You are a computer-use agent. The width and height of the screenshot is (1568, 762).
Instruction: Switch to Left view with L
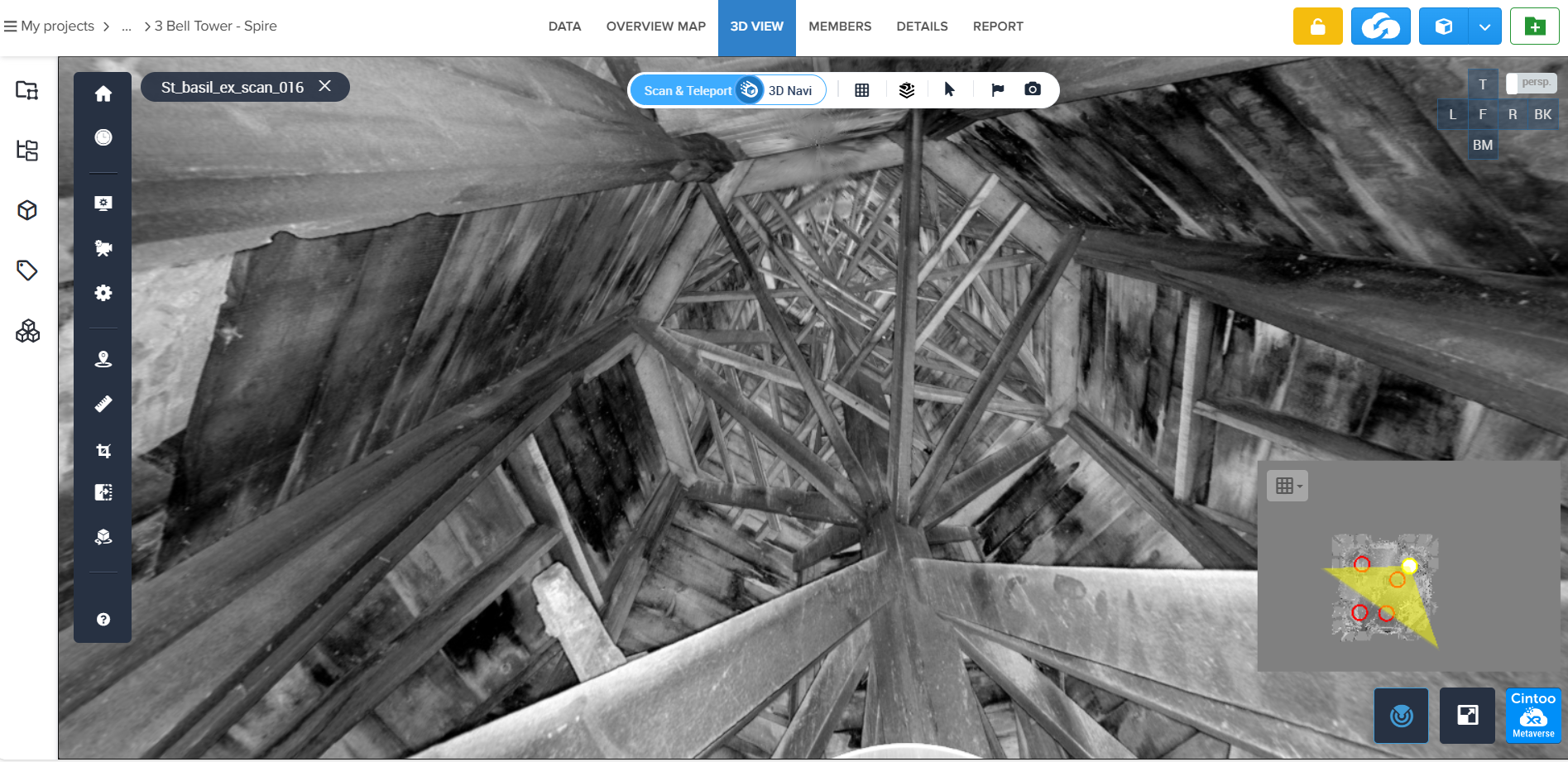point(1452,114)
